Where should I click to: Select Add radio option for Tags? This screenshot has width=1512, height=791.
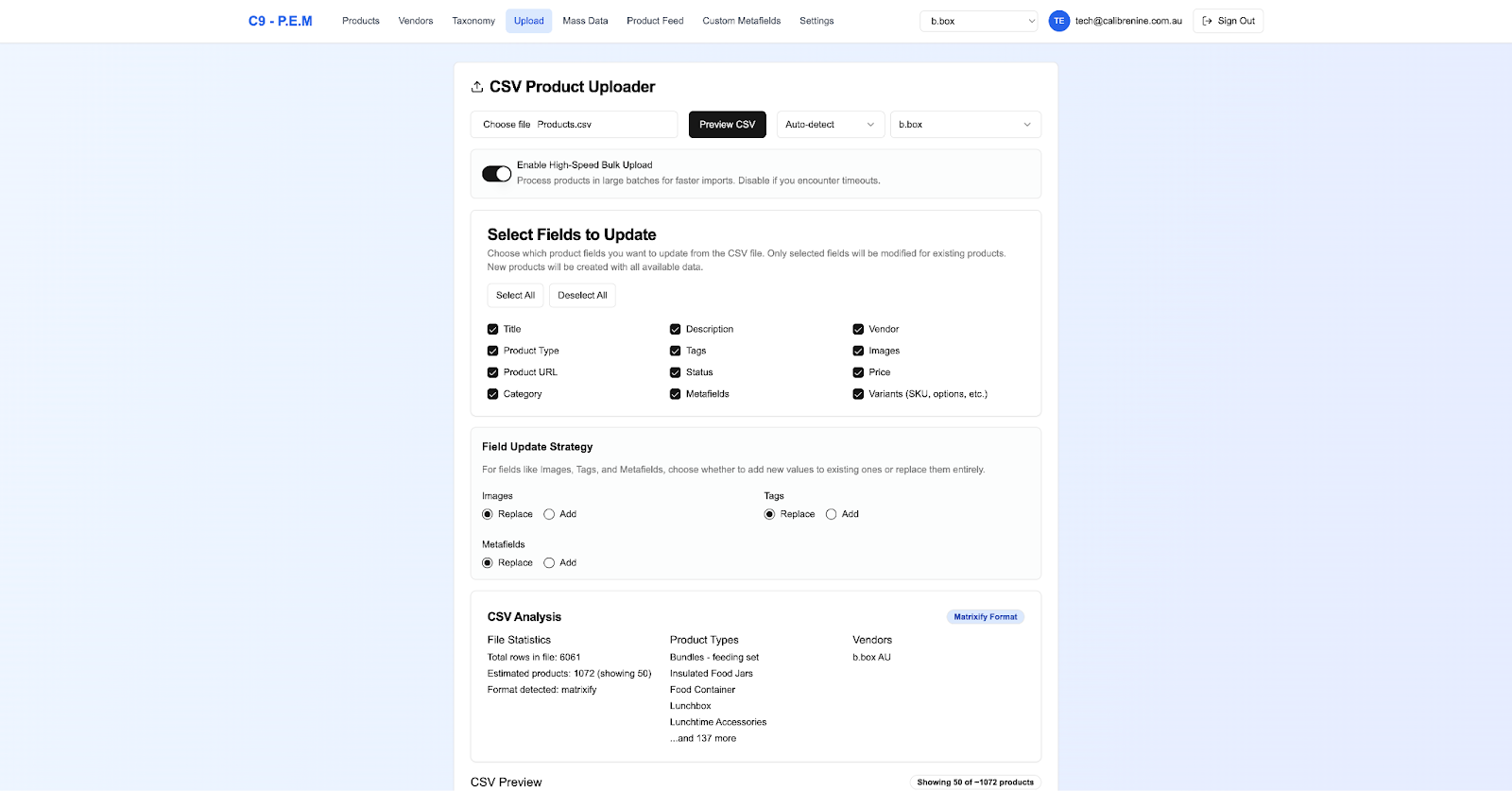pos(832,514)
